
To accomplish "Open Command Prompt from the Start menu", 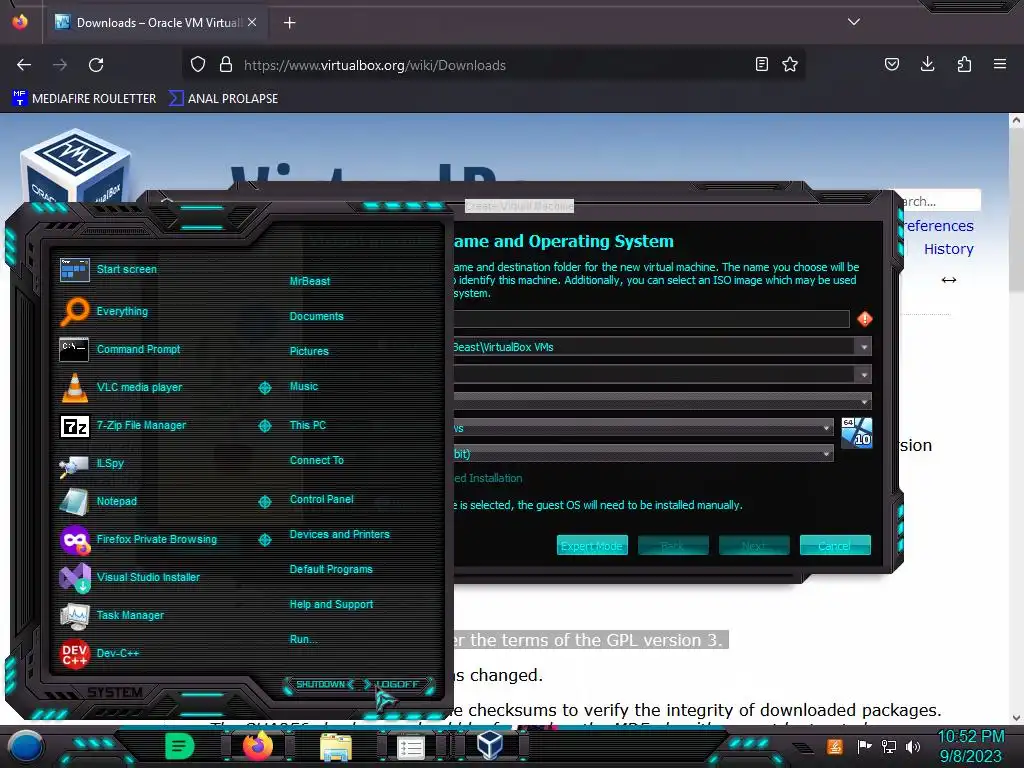I will (x=74, y=349).
